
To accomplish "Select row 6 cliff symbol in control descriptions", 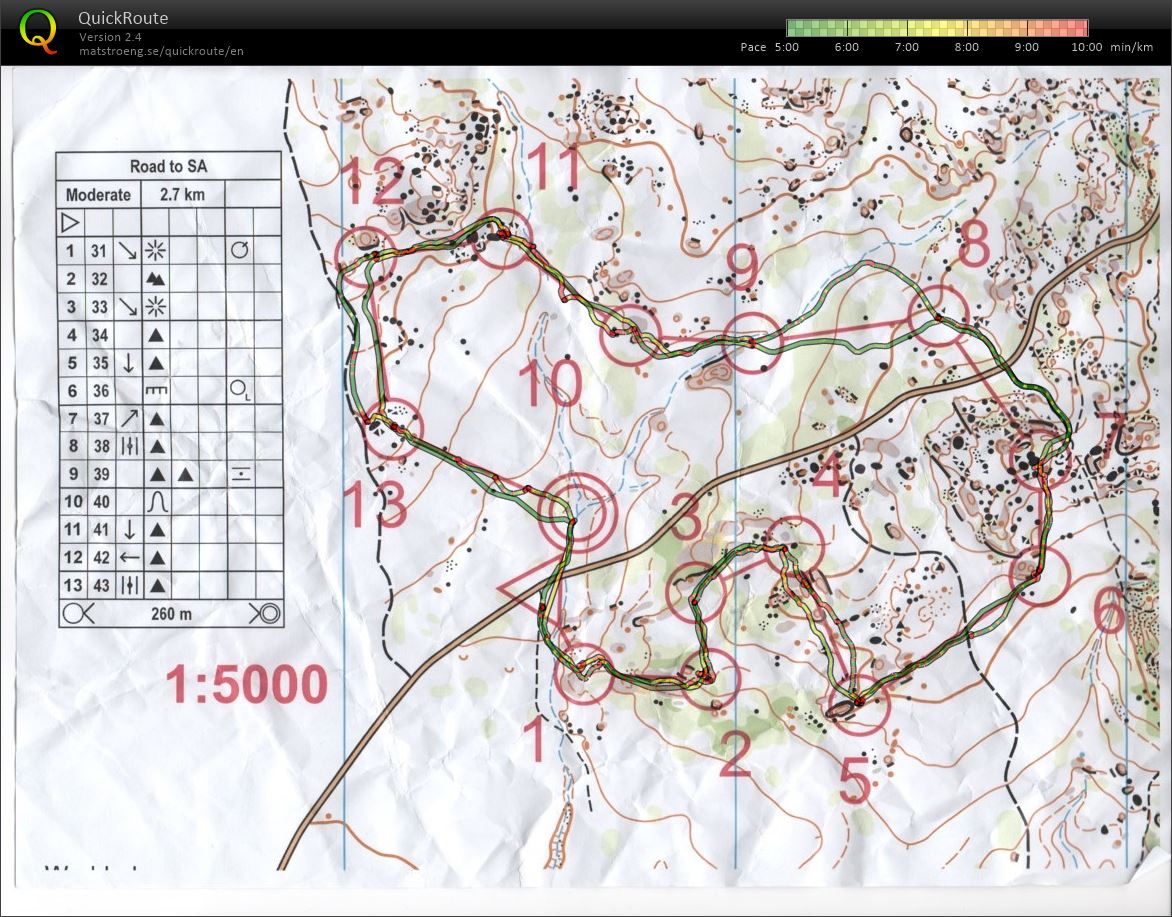I will pyautogui.click(x=155, y=390).
